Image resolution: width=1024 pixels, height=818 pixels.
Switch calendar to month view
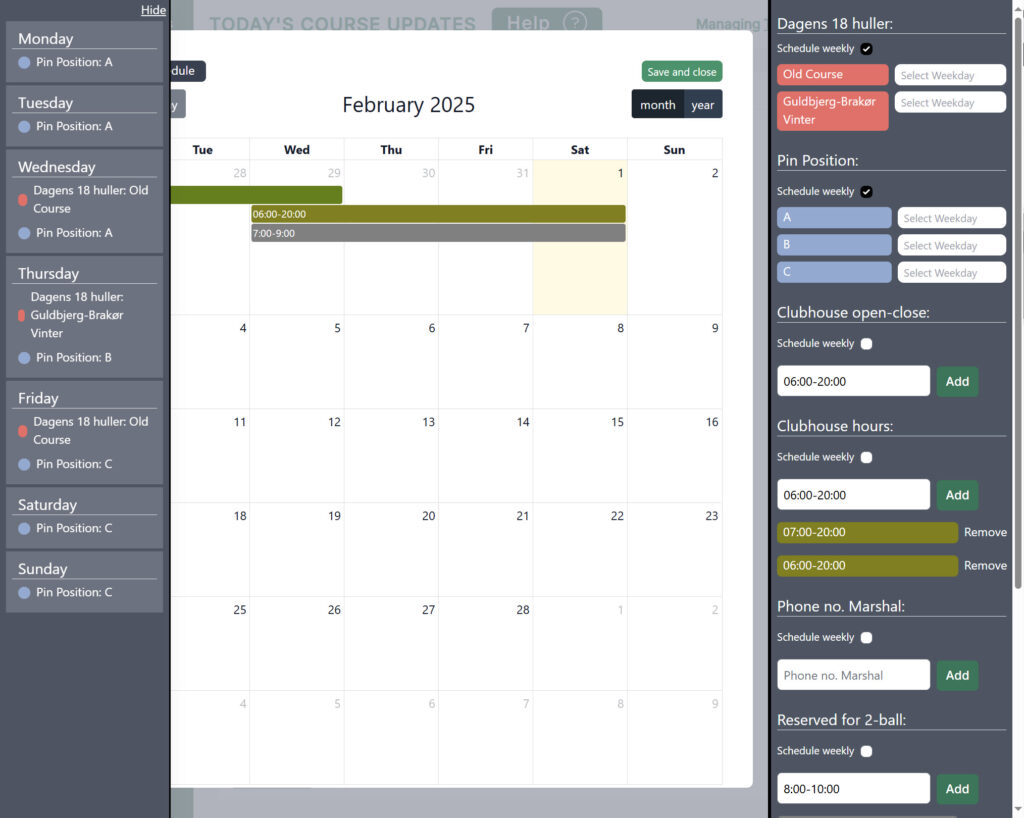tap(657, 104)
